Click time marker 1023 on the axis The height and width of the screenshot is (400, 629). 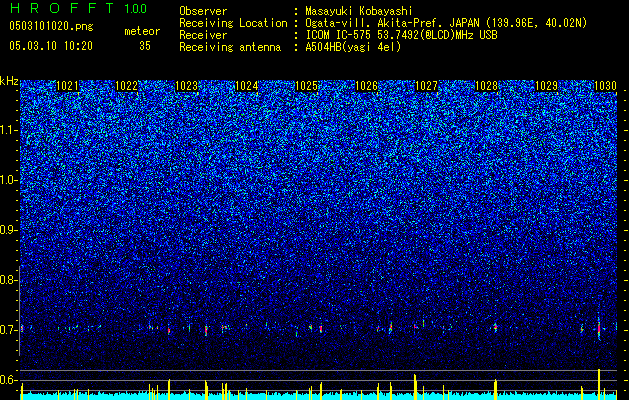187,86
